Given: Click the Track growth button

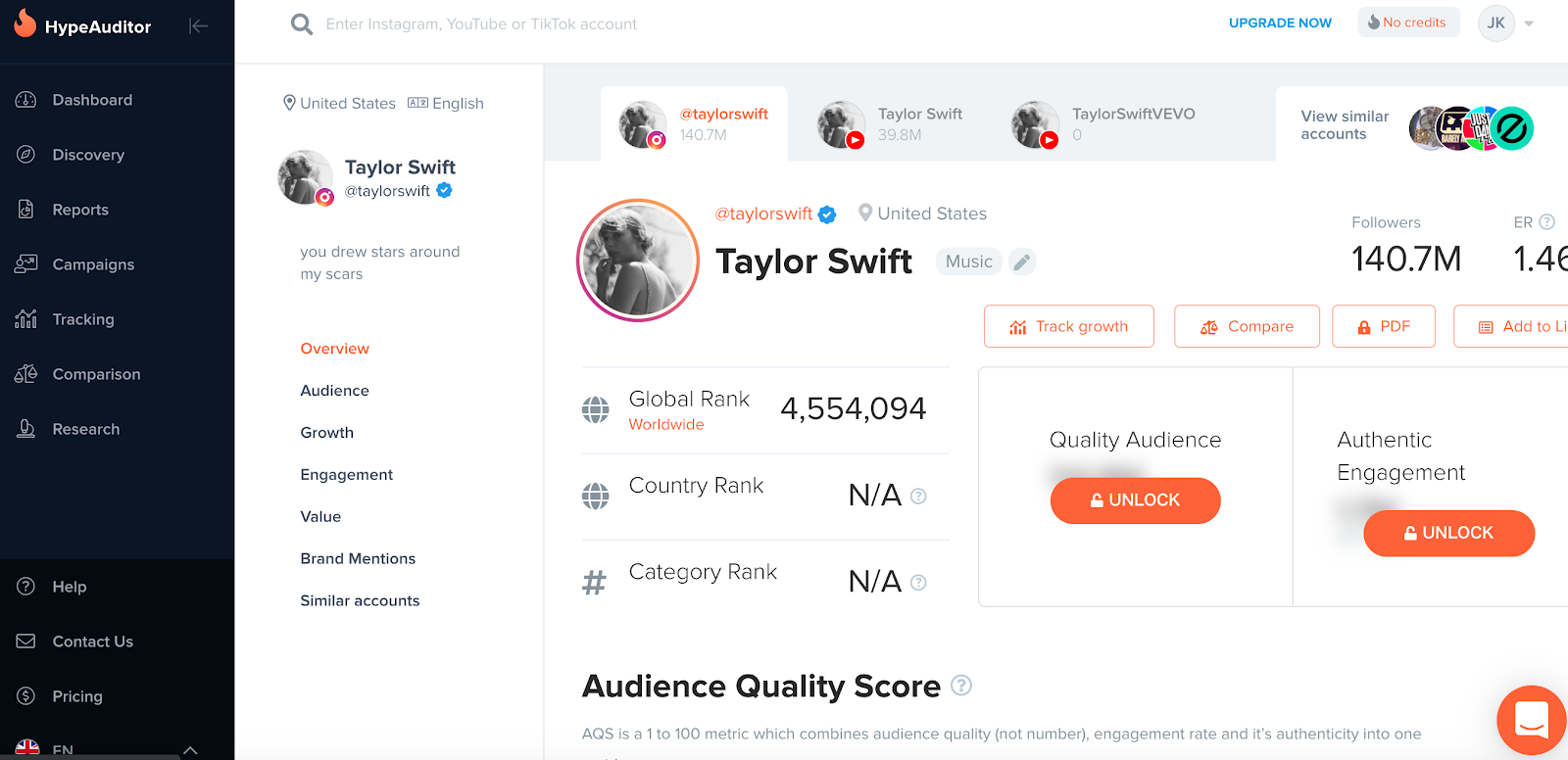Looking at the screenshot, I should [1068, 326].
